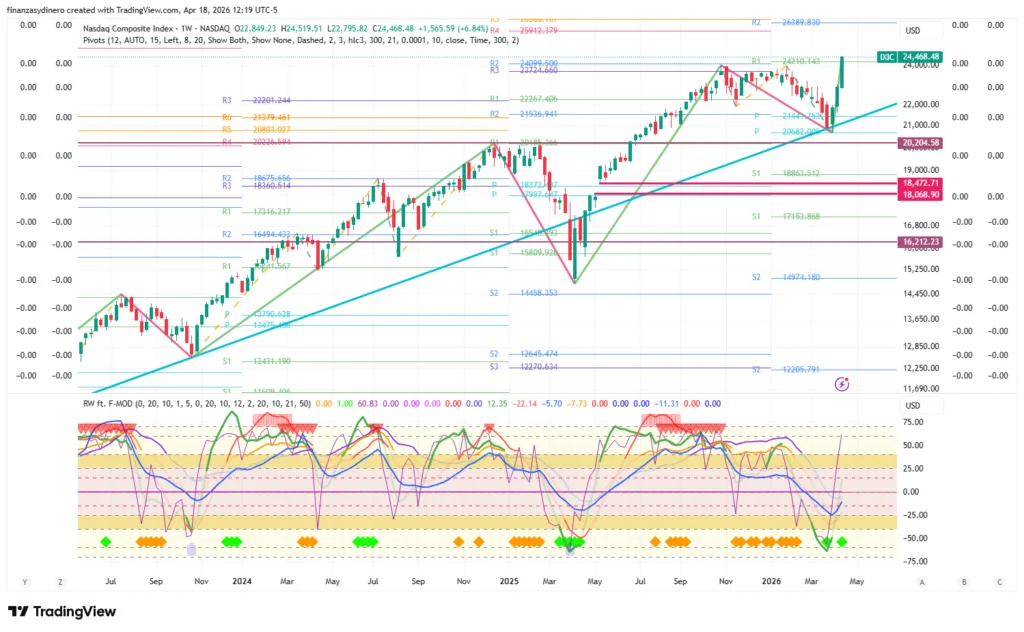
Task: Click the 16,212.23 price level label
Action: click(921, 241)
